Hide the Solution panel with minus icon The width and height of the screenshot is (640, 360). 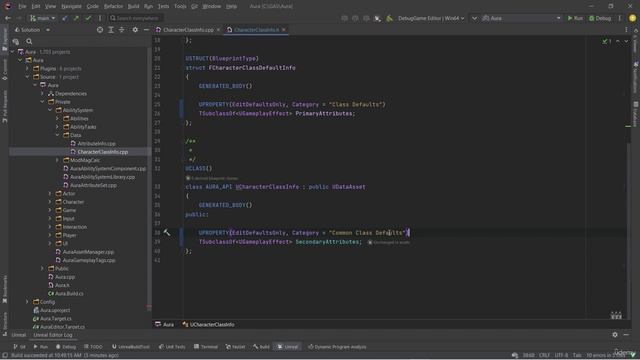(x=146, y=30)
